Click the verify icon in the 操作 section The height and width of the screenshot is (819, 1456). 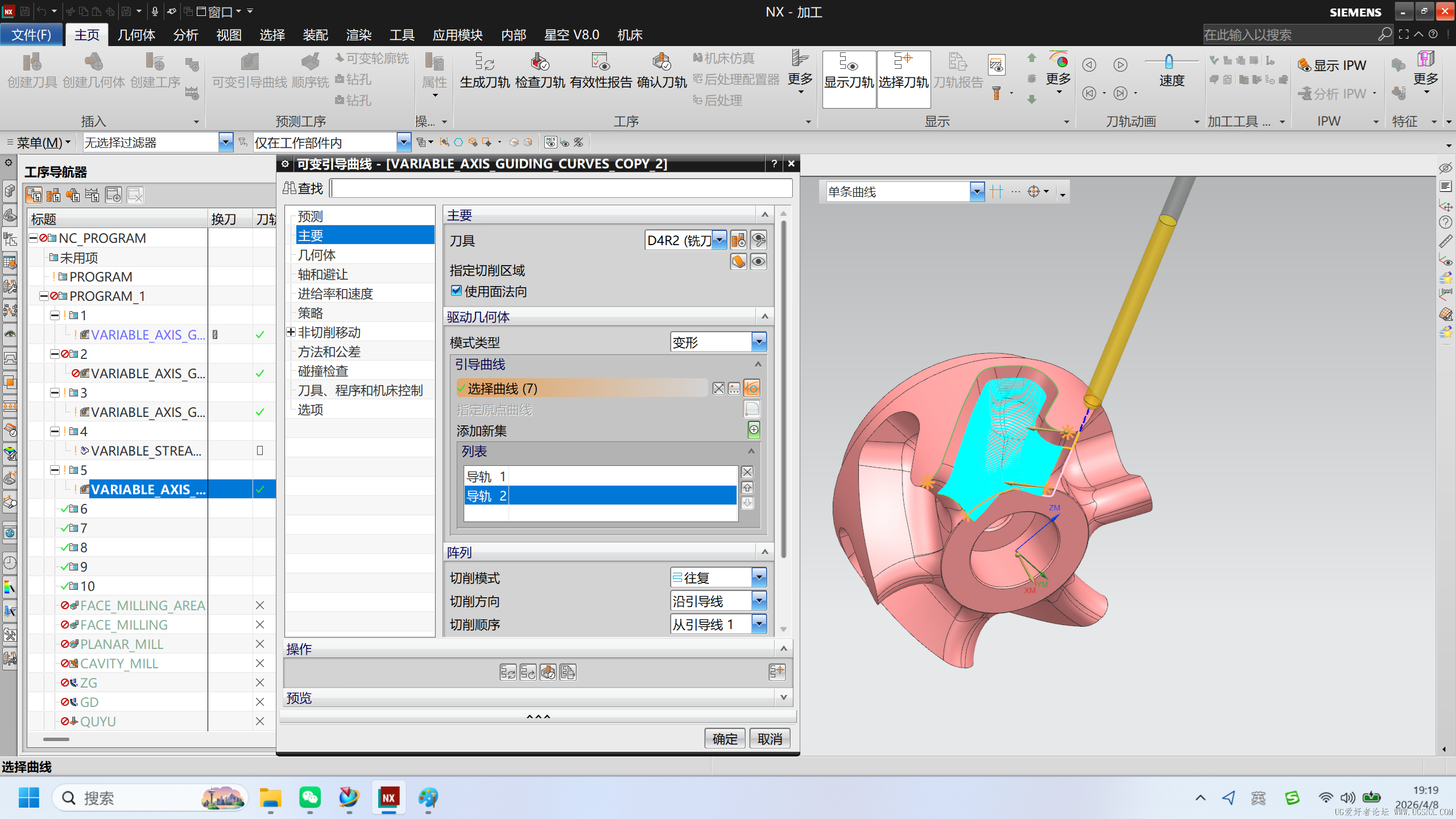coord(548,672)
